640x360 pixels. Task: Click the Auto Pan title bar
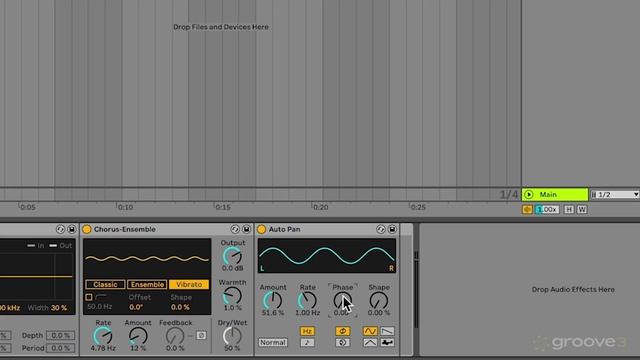327,229
